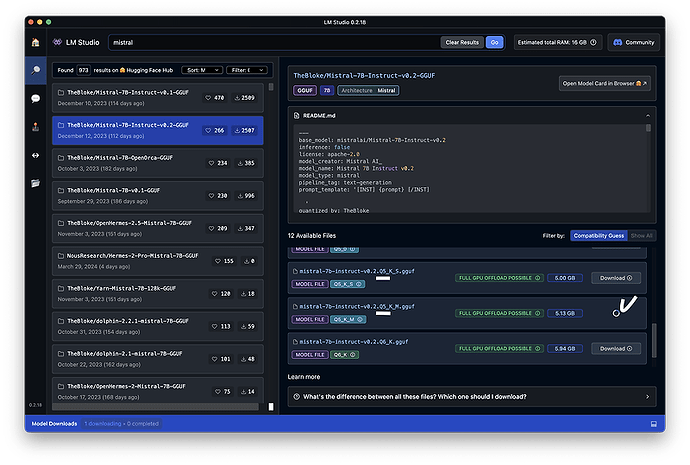The width and height of the screenshot is (690, 465).
Task: Click the likes heart on Mistral-7B-Instruct-v0.1-GGUF
Action: pos(208,98)
